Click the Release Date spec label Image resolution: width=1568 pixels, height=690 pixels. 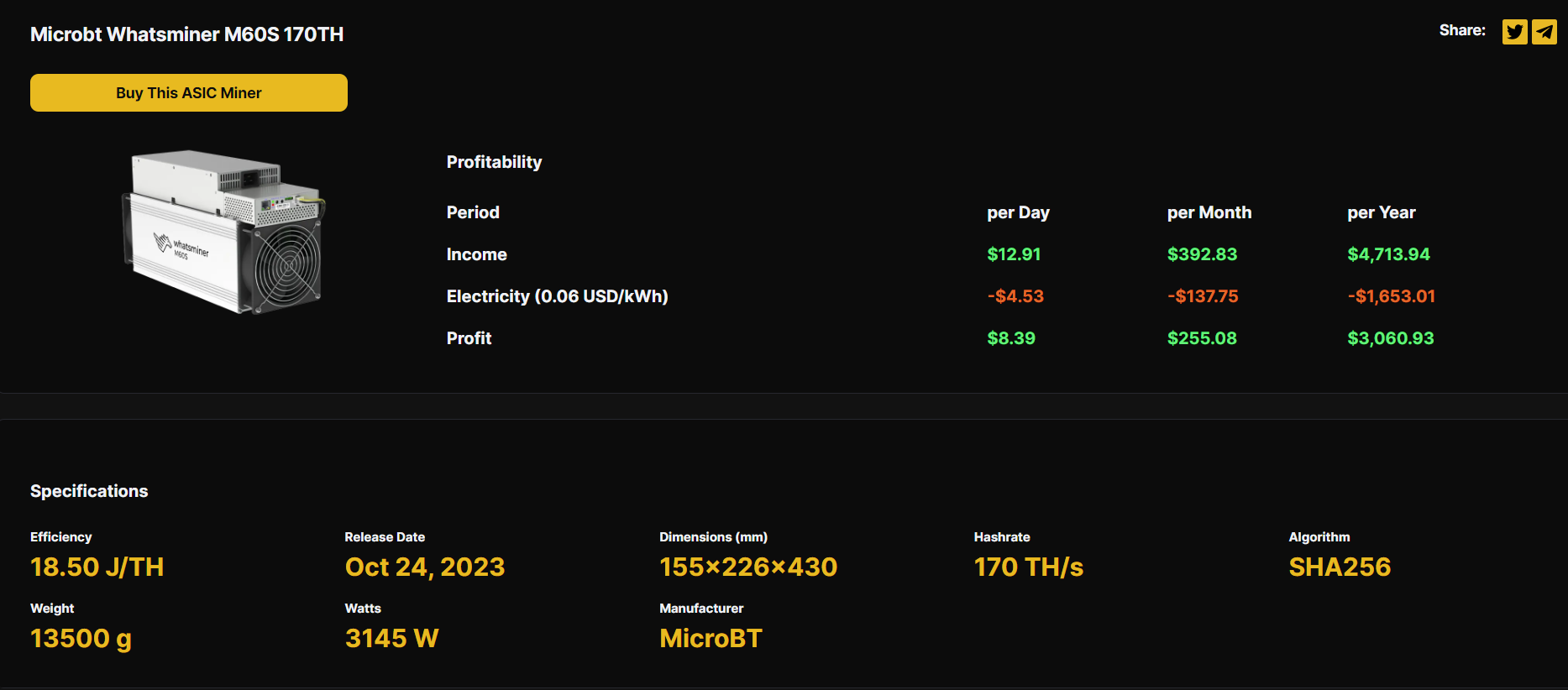[385, 537]
